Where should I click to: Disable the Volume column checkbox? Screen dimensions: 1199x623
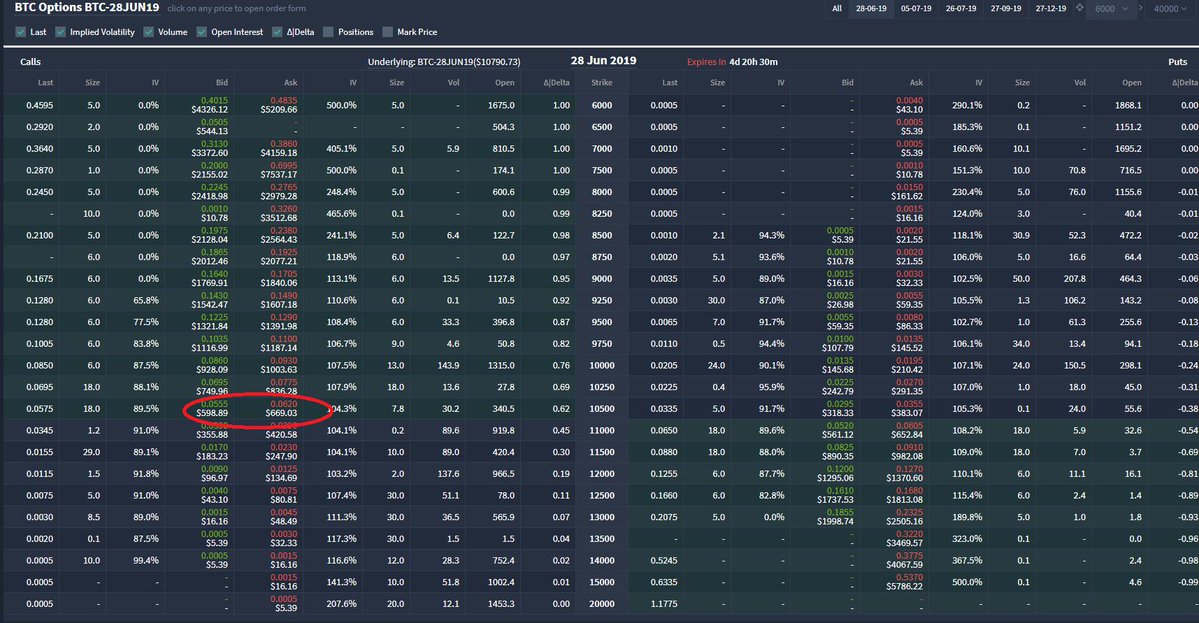(148, 32)
